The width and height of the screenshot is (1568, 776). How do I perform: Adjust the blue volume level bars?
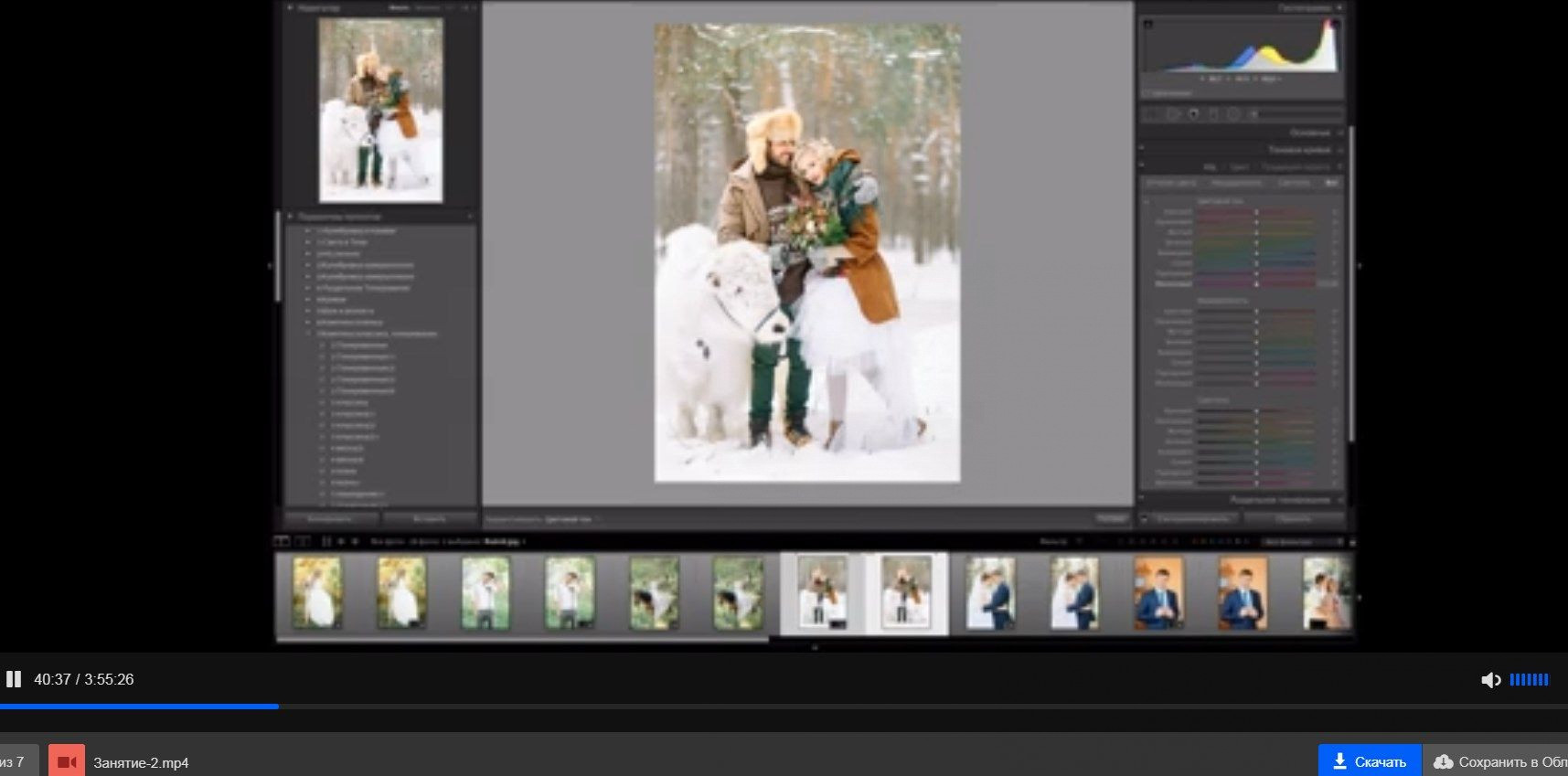tap(1529, 680)
